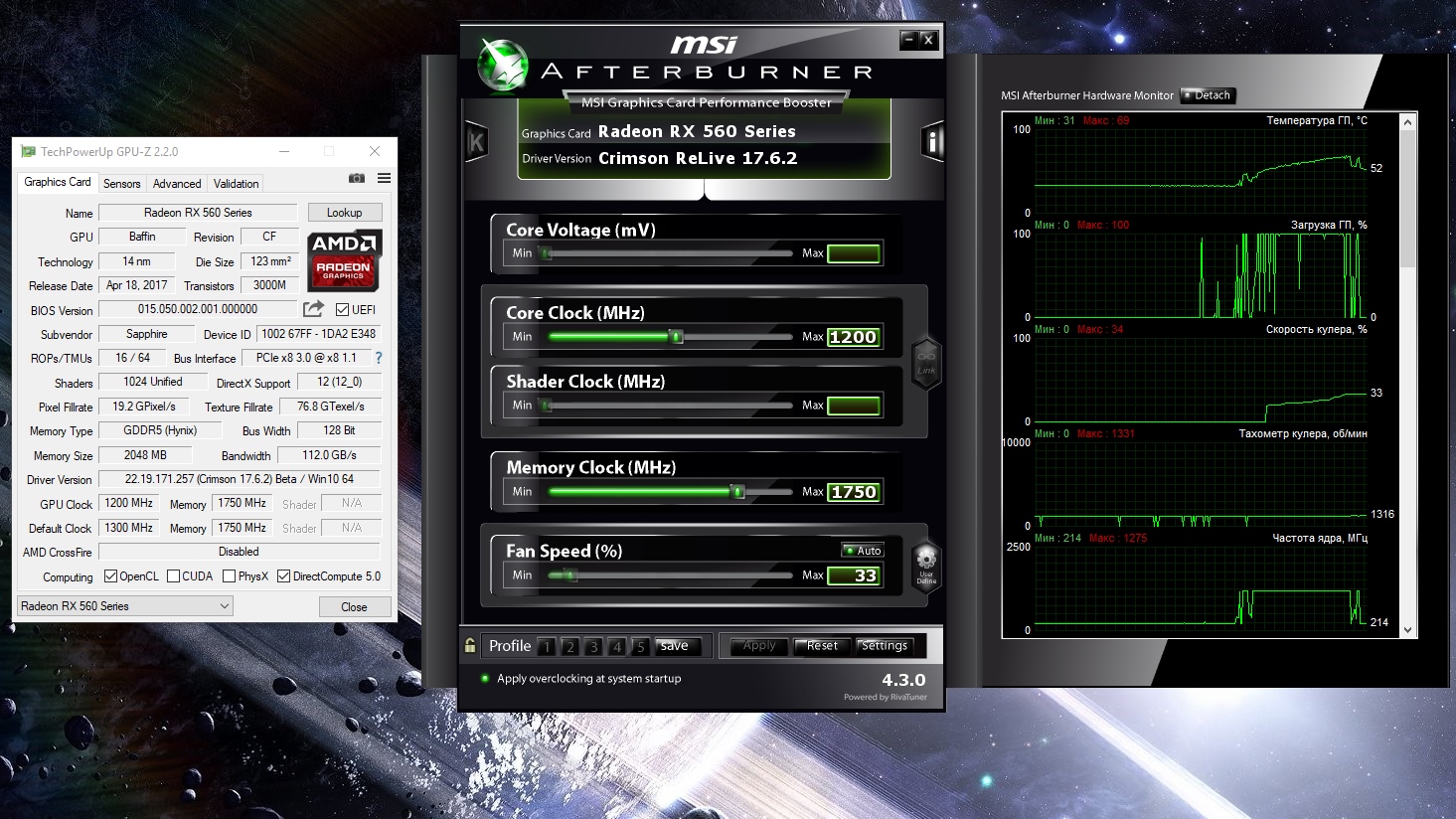Click the fan speed percentage graph

[x=1201, y=378]
